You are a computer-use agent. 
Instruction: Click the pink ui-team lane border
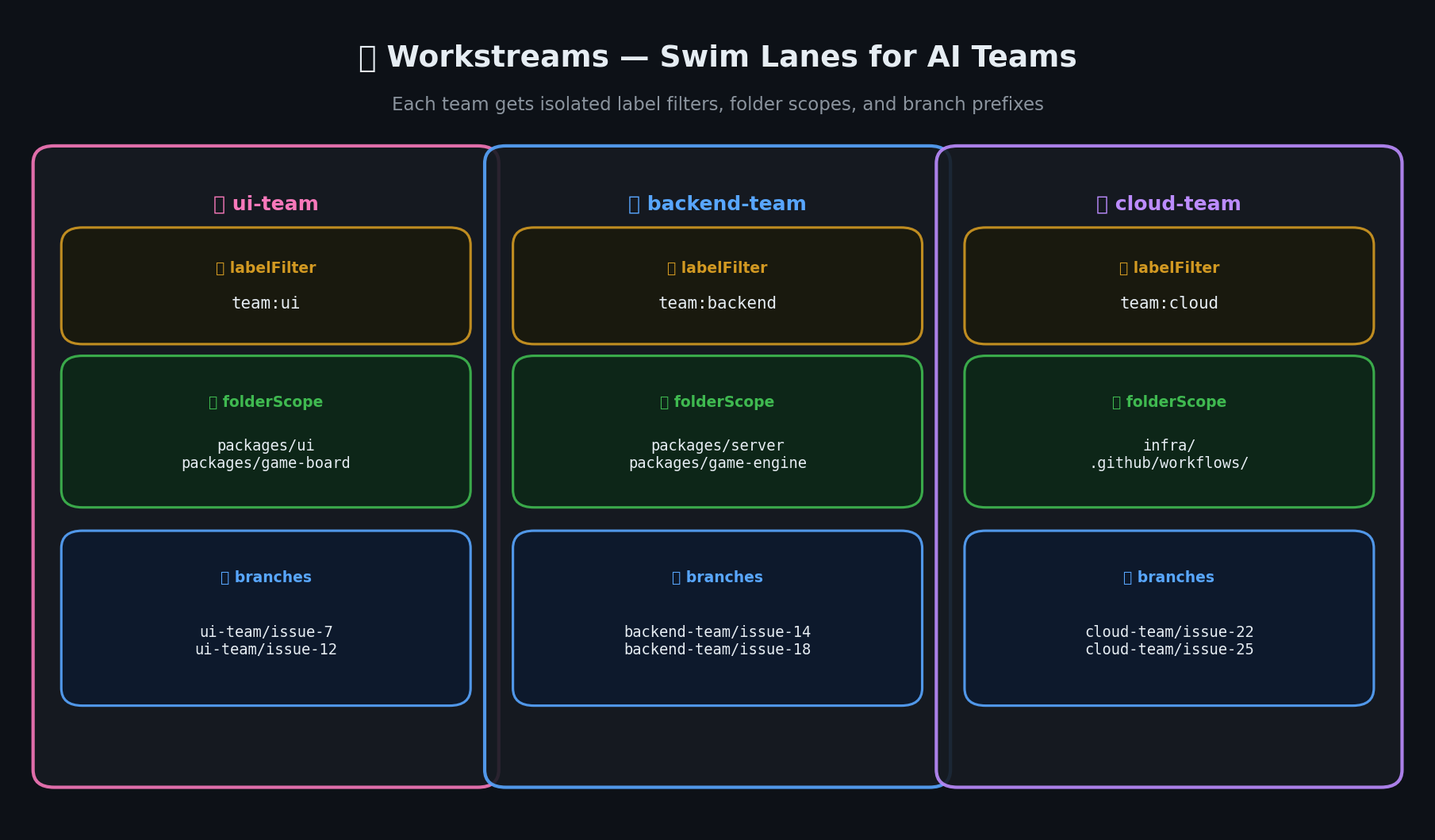(x=34, y=468)
